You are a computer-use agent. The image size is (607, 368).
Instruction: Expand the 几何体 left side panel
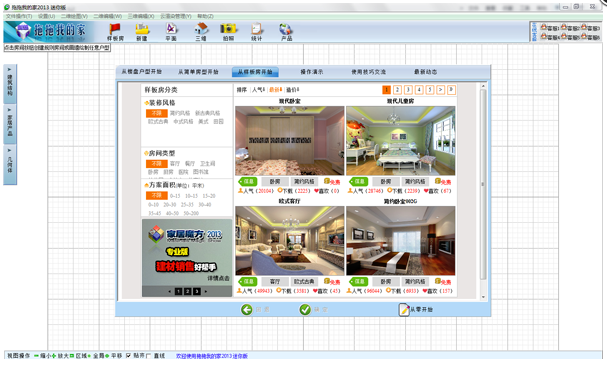click(10, 164)
